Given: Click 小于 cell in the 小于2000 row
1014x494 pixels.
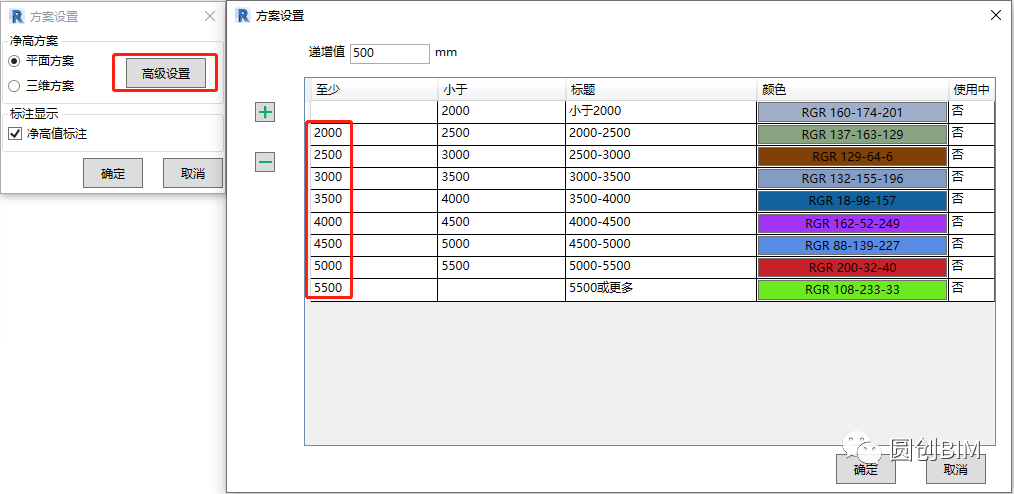Looking at the screenshot, I should [x=501, y=112].
